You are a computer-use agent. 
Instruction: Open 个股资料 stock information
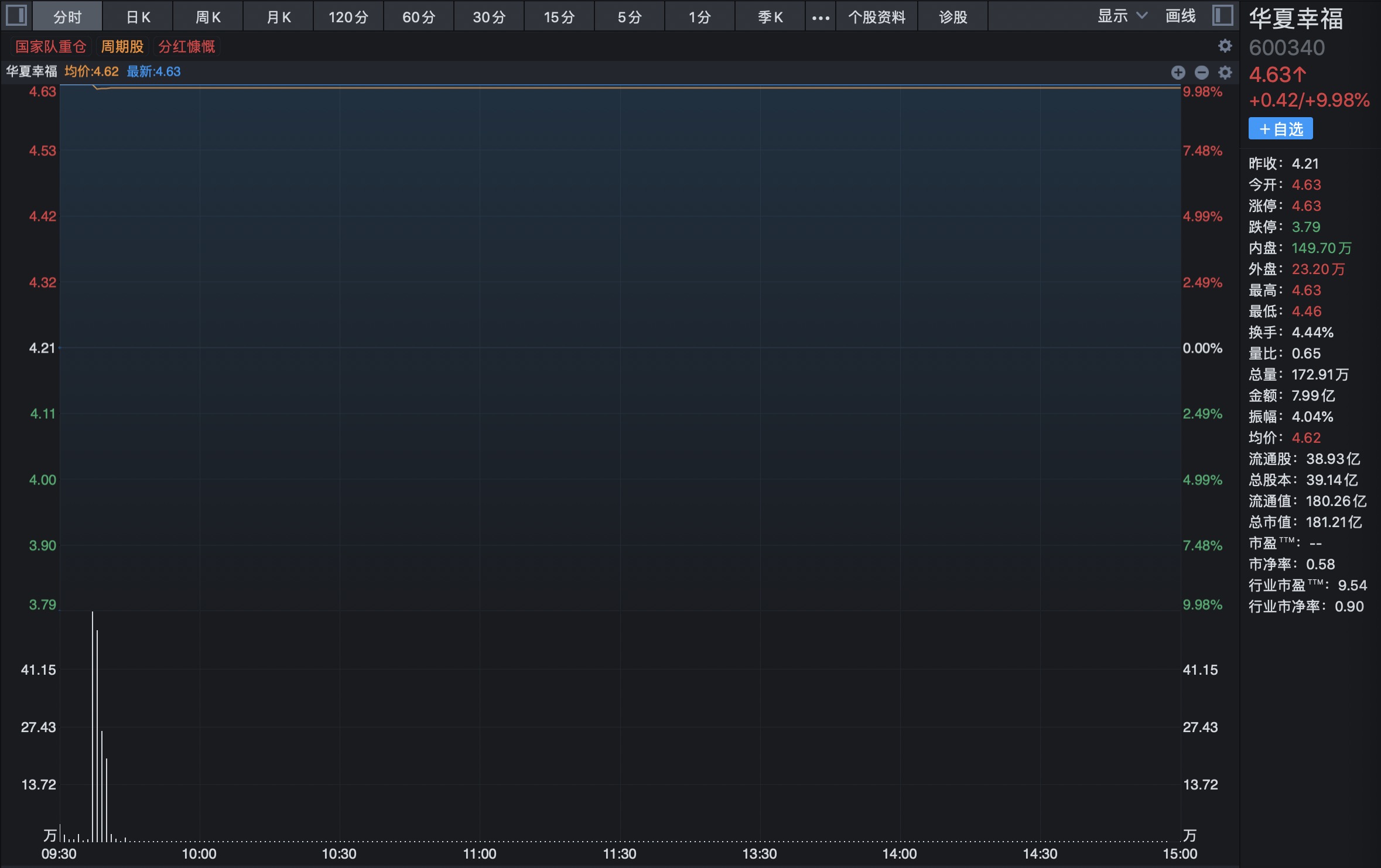click(877, 17)
